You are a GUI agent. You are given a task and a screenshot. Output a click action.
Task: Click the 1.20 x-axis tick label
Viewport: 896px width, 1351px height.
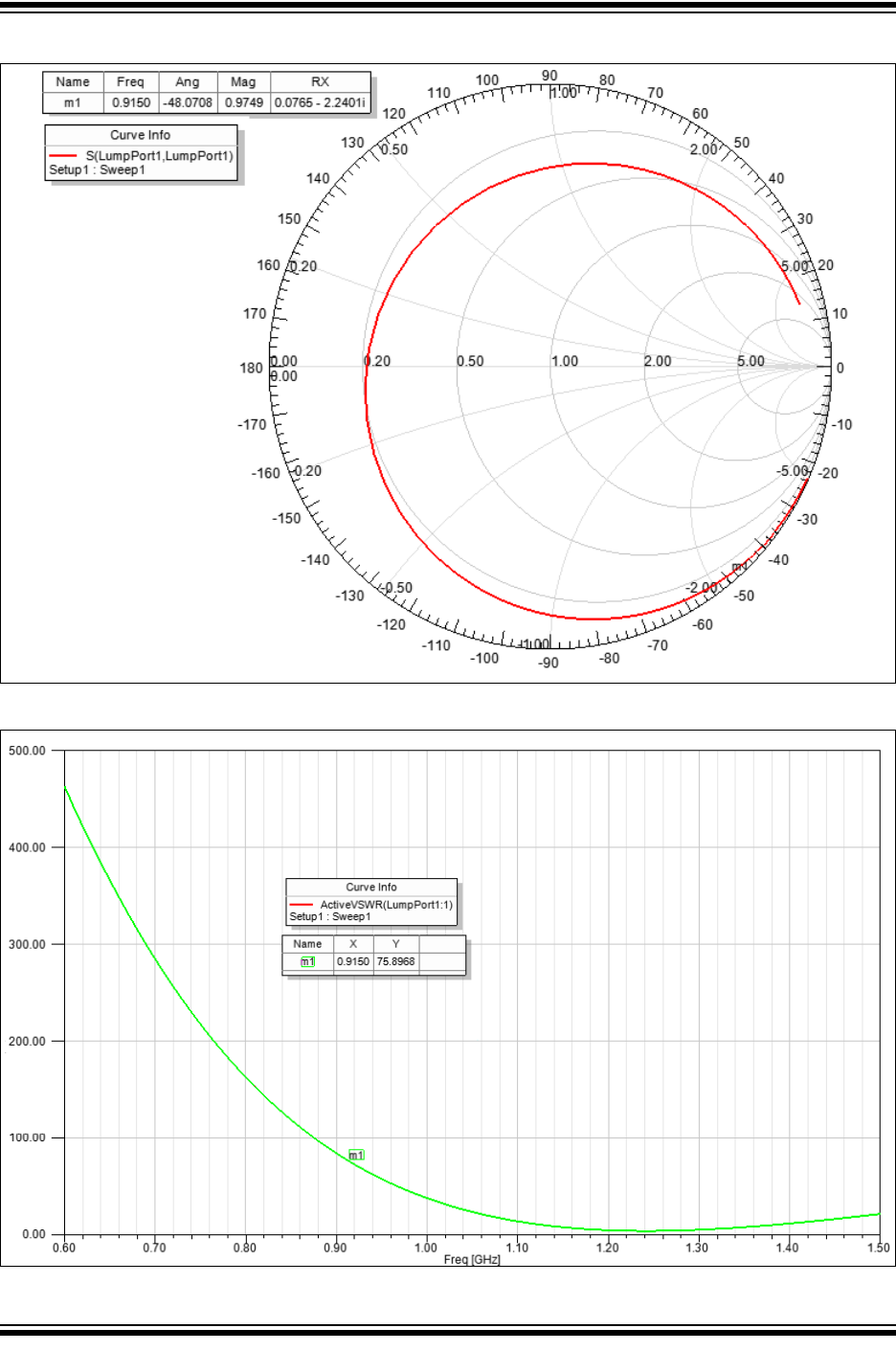coord(607,1248)
